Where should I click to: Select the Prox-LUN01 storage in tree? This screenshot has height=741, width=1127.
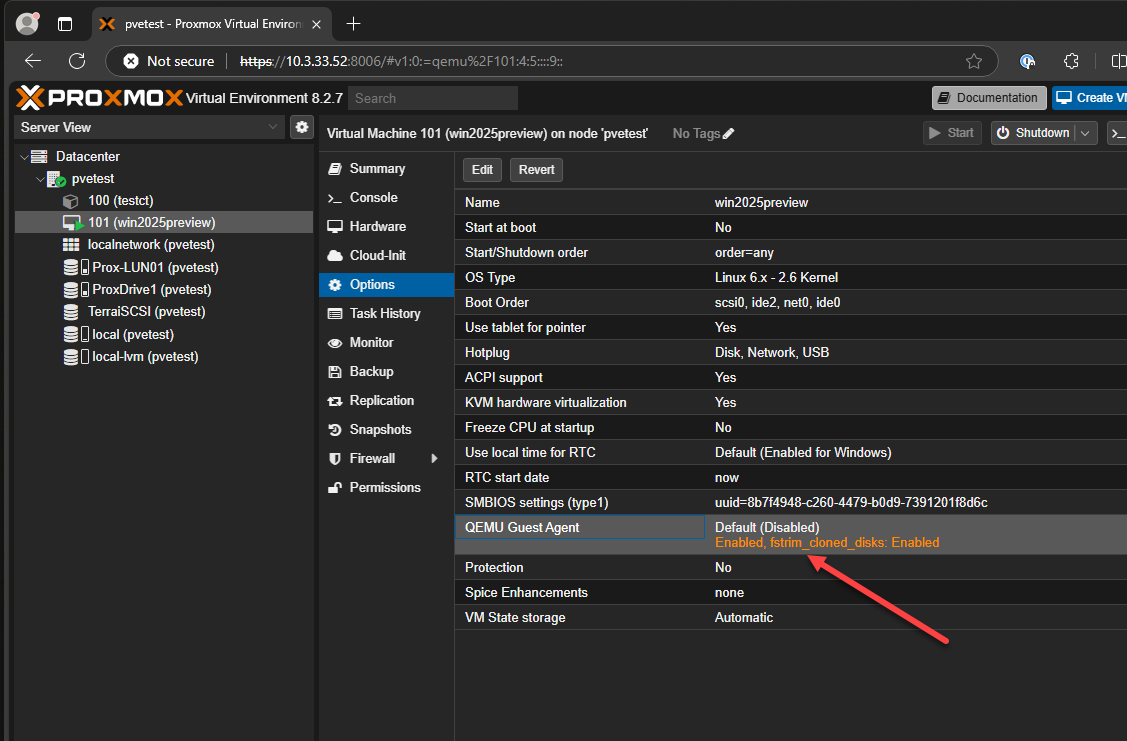coord(154,267)
